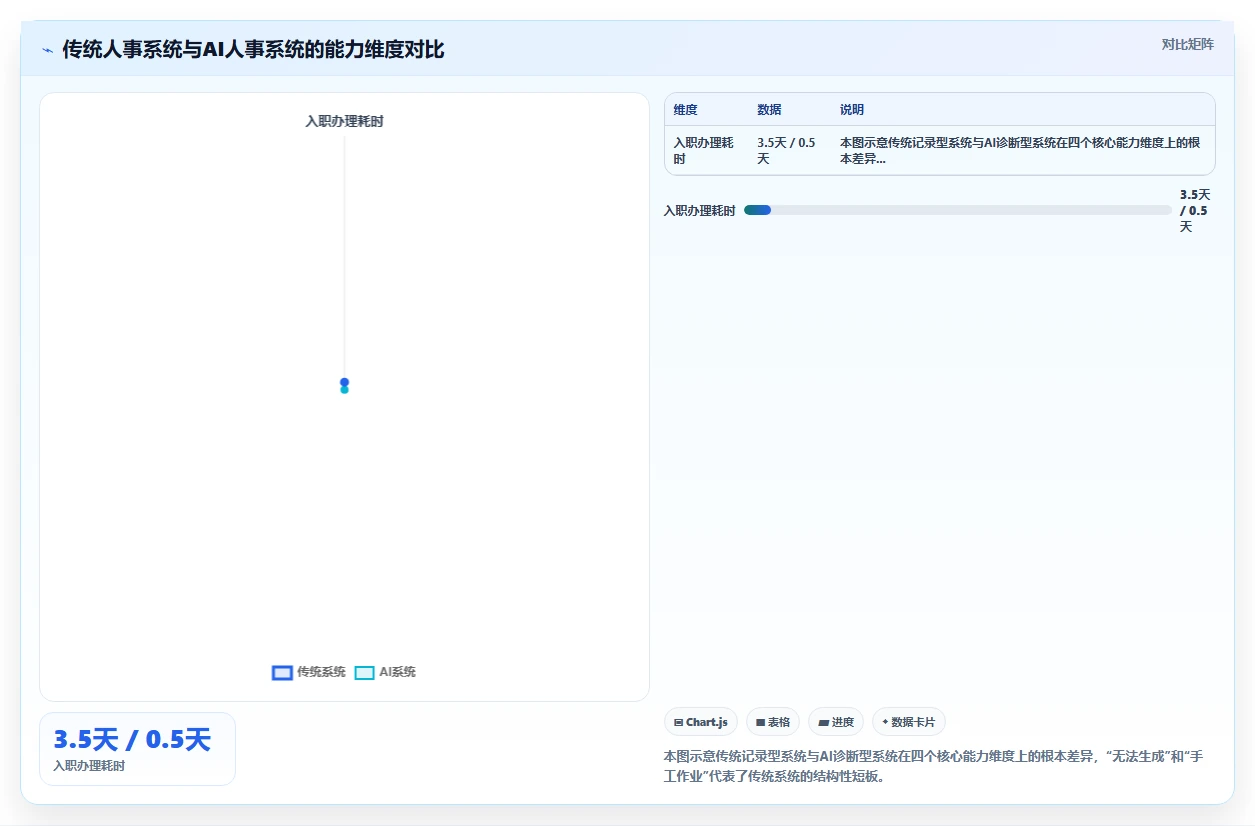
Task: Click the 数据卡片 tag chip
Action: tap(909, 722)
